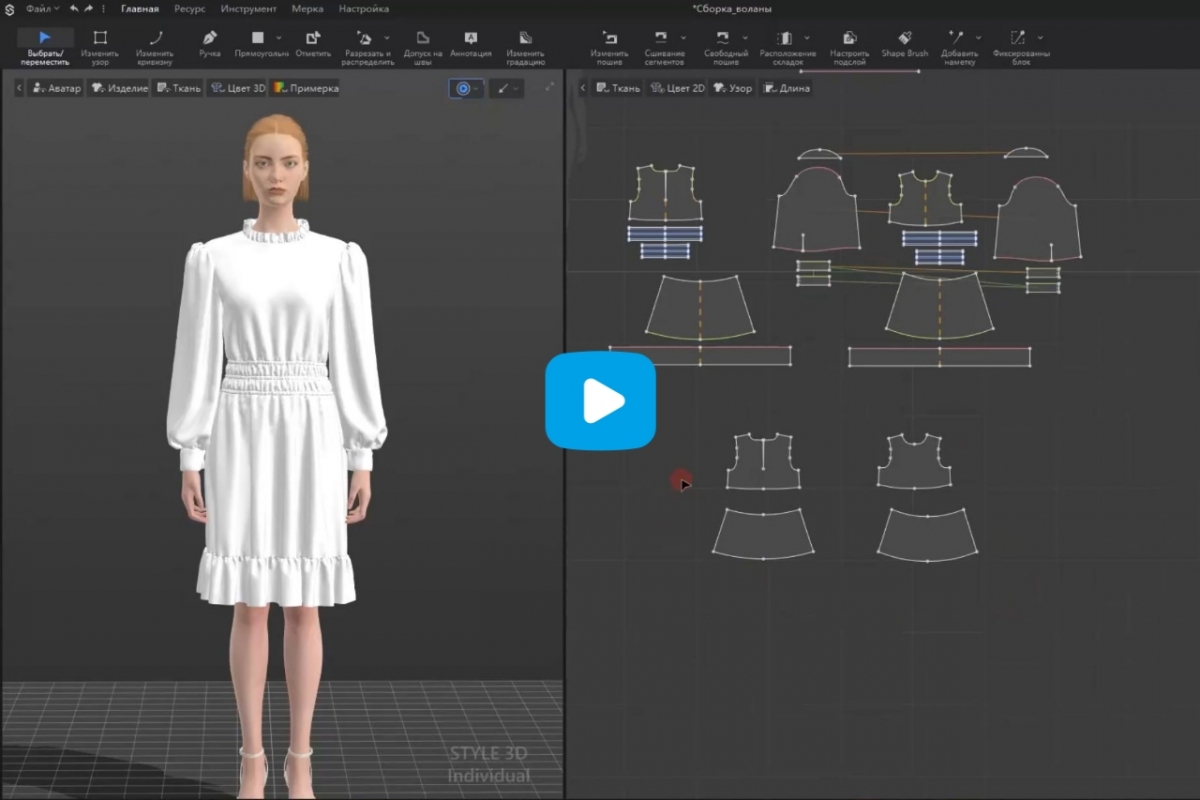Click the Ткань button in 3D view
The image size is (1200, 800).
click(x=178, y=88)
